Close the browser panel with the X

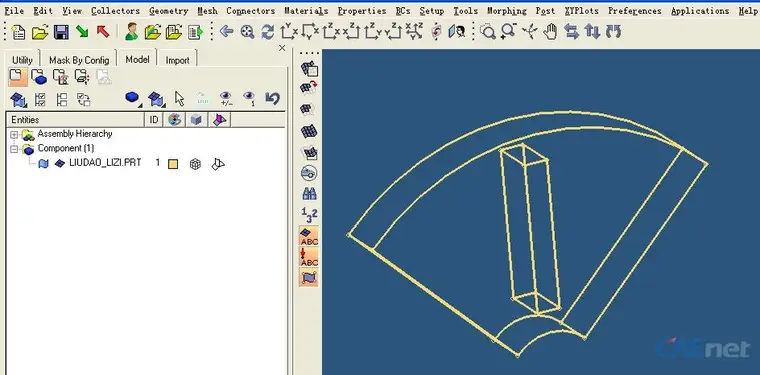282,48
